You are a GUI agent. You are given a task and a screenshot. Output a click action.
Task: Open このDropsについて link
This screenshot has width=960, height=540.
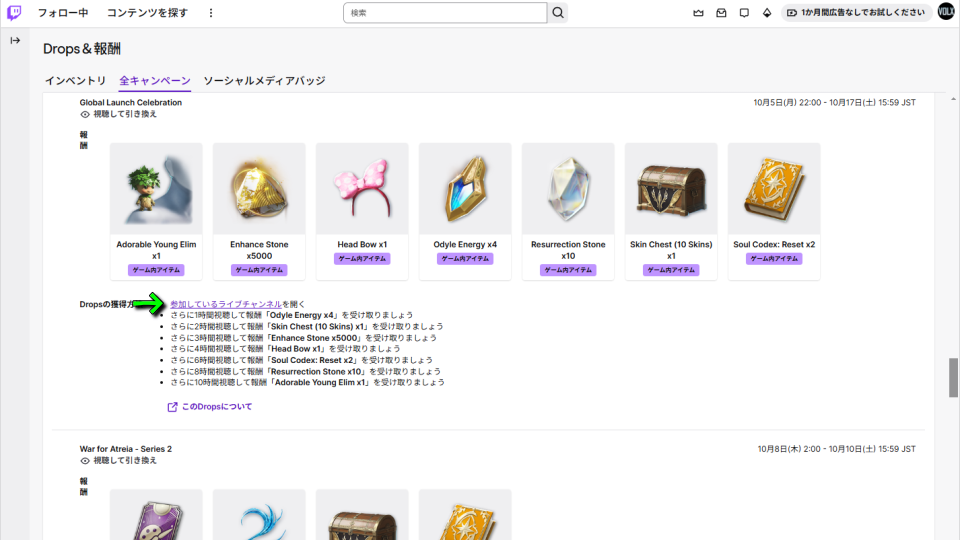click(217, 407)
